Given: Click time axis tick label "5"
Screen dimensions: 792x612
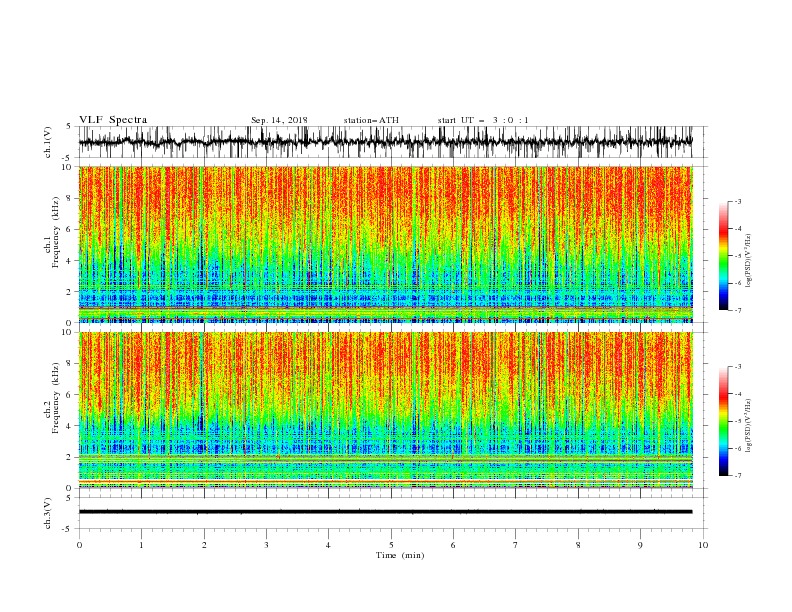Looking at the screenshot, I should [391, 545].
